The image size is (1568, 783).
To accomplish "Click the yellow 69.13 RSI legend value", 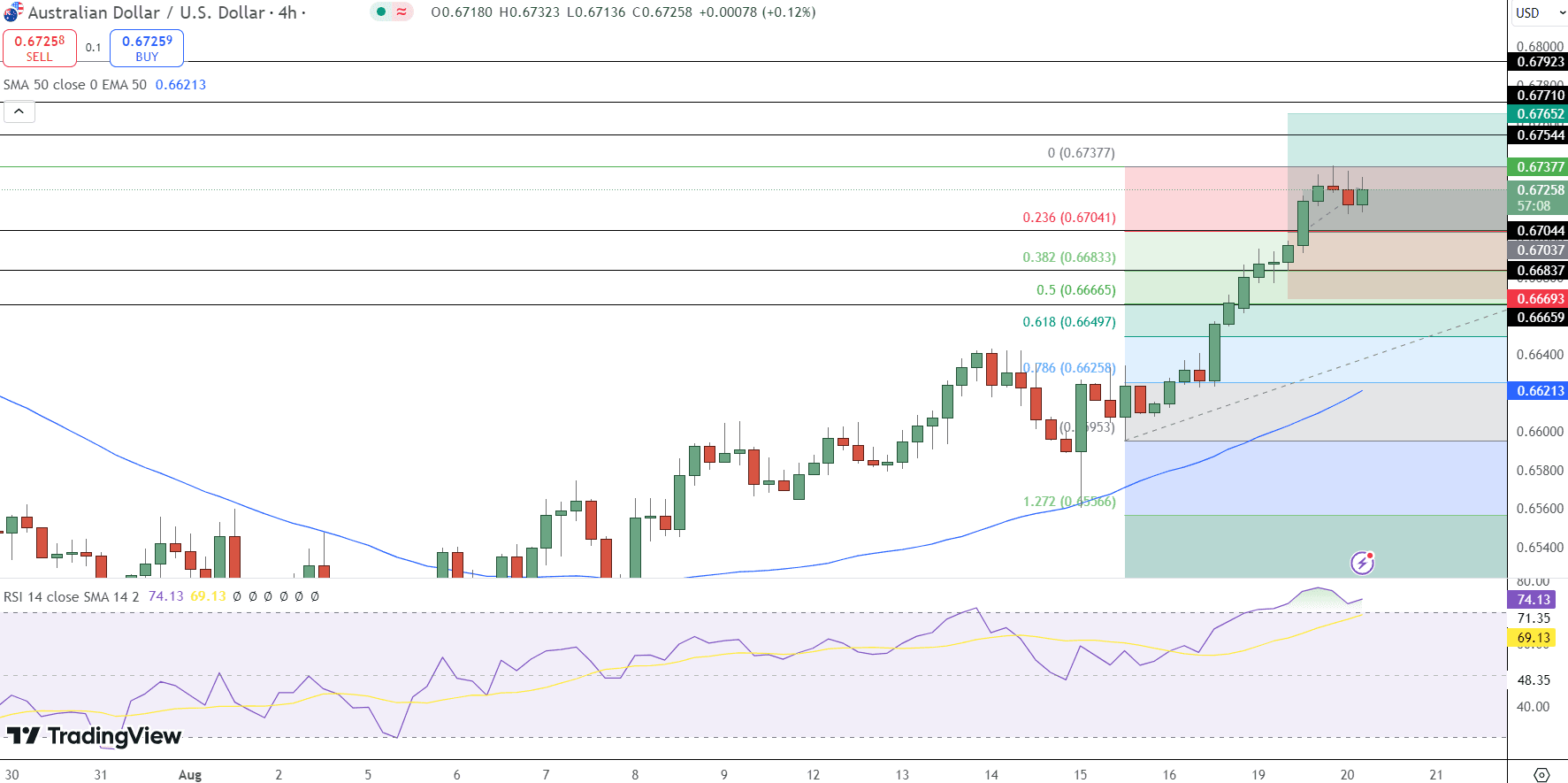I will pyautogui.click(x=209, y=597).
